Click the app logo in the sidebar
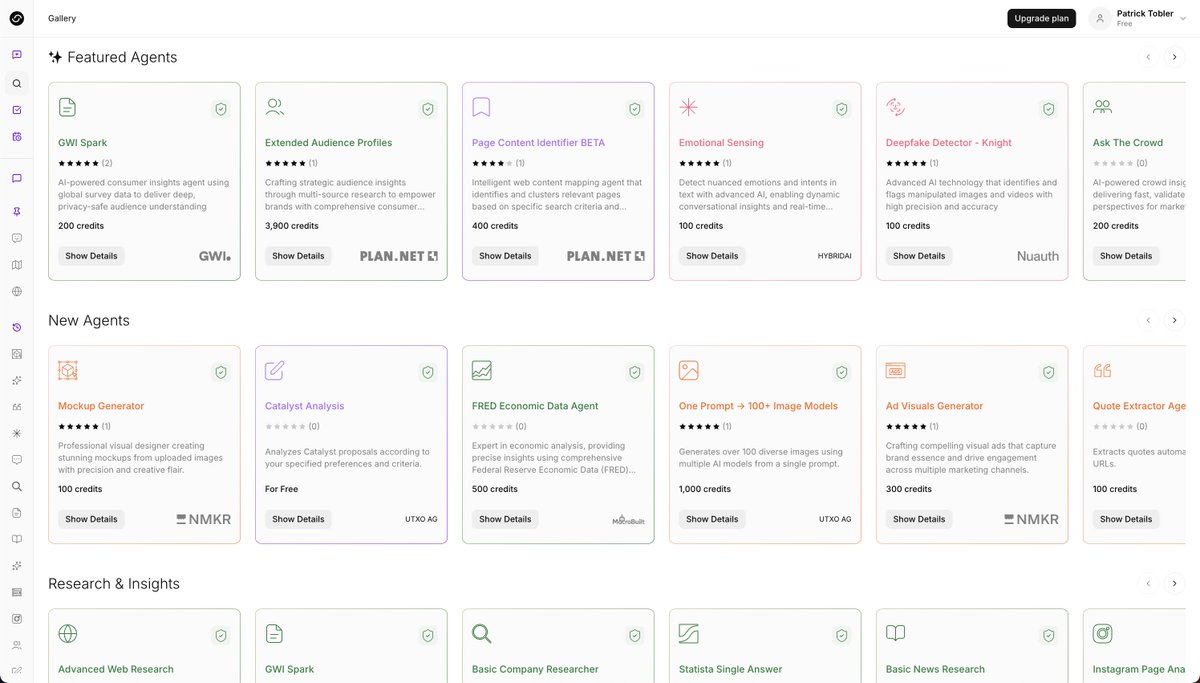1200x683 pixels. tap(16, 18)
